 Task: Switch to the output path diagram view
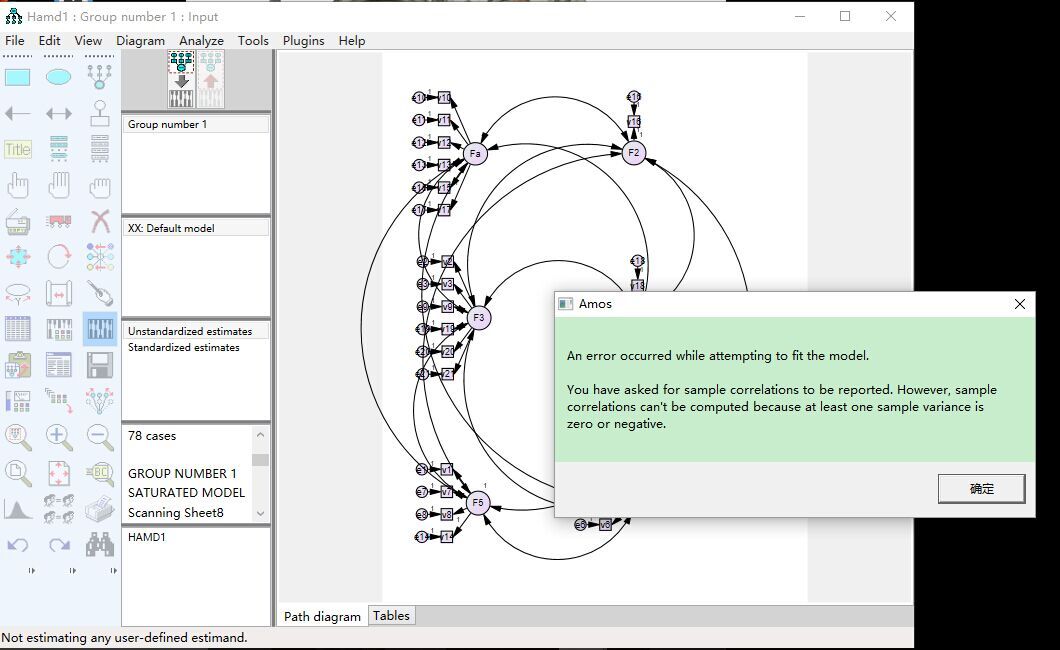click(210, 79)
